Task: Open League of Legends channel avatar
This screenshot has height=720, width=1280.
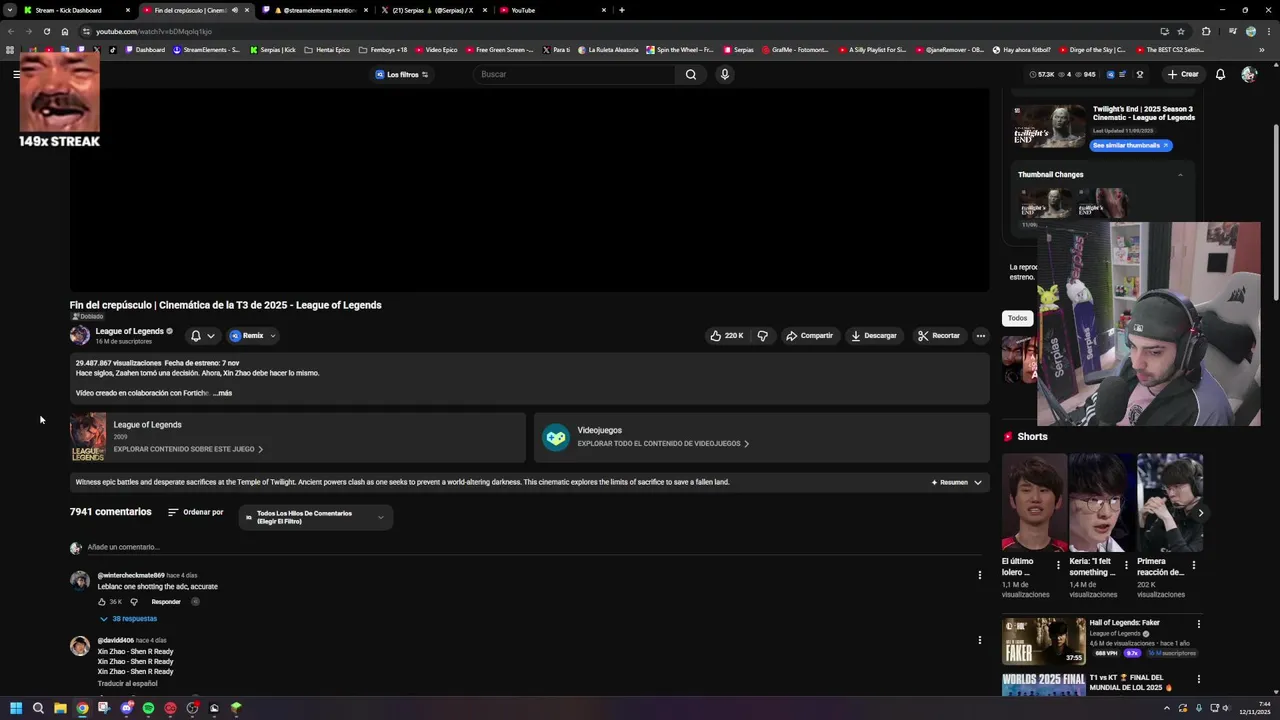Action: pos(79,335)
